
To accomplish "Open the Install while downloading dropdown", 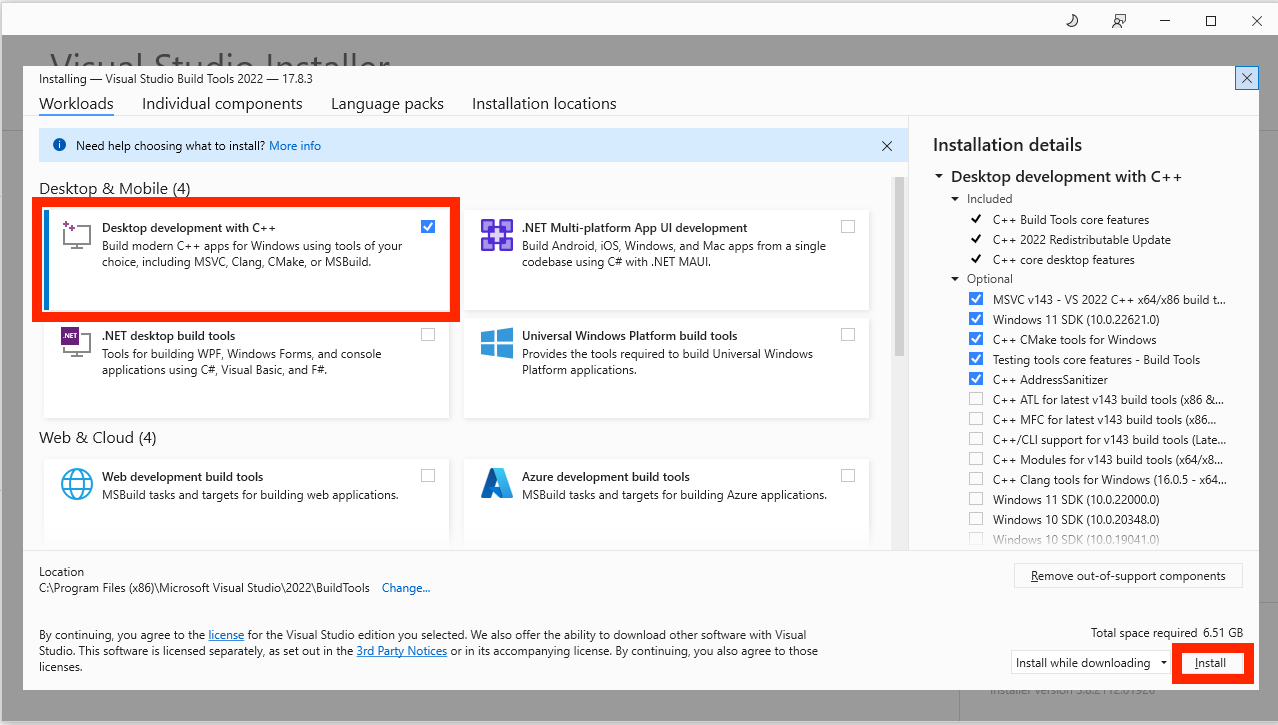I will [1091, 663].
